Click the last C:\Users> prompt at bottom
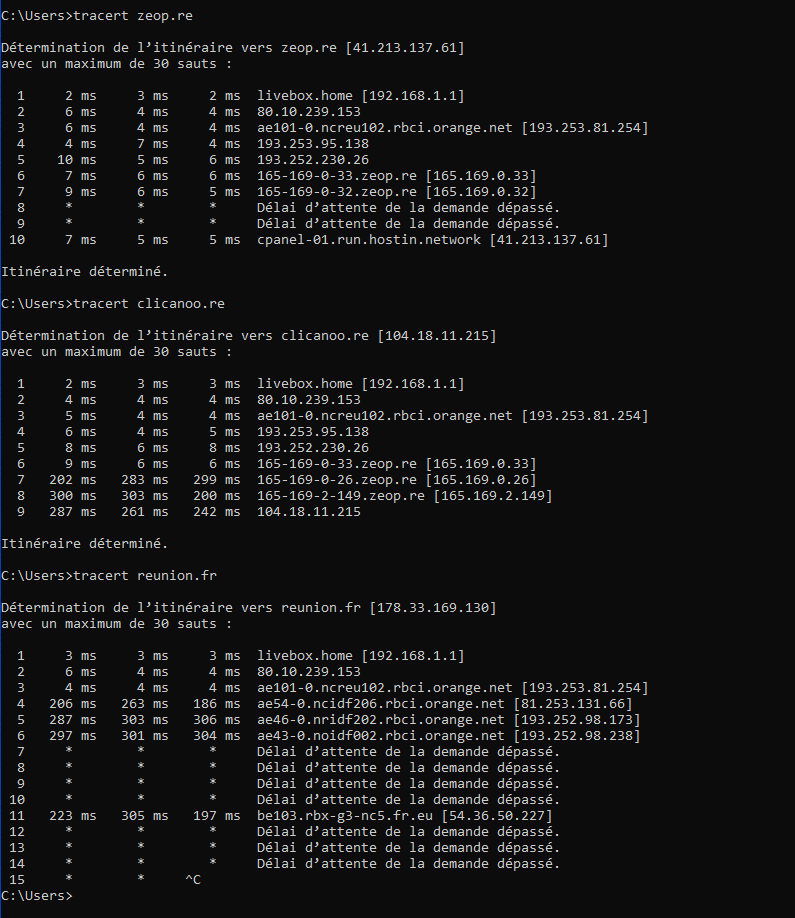 tap(37, 896)
